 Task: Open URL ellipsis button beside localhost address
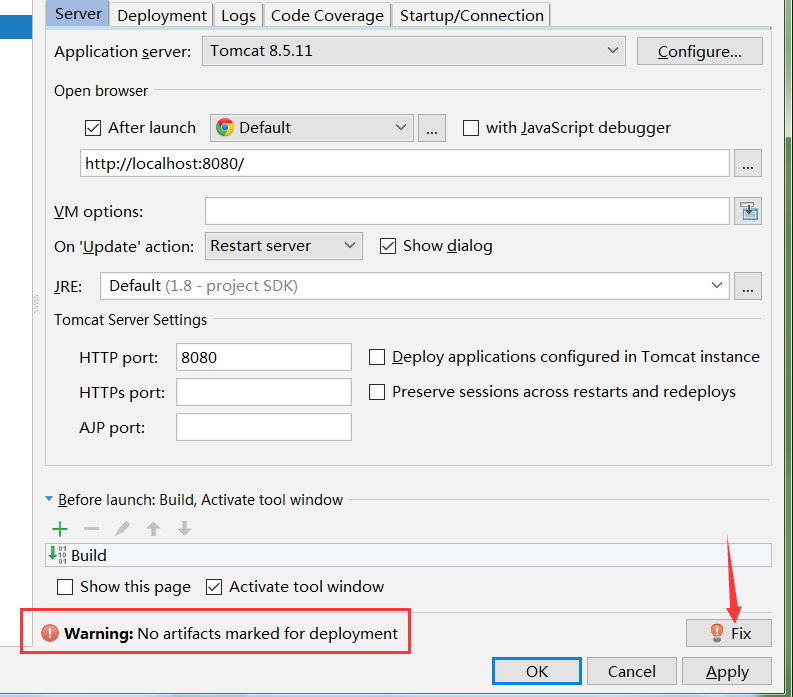pyautogui.click(x=748, y=163)
